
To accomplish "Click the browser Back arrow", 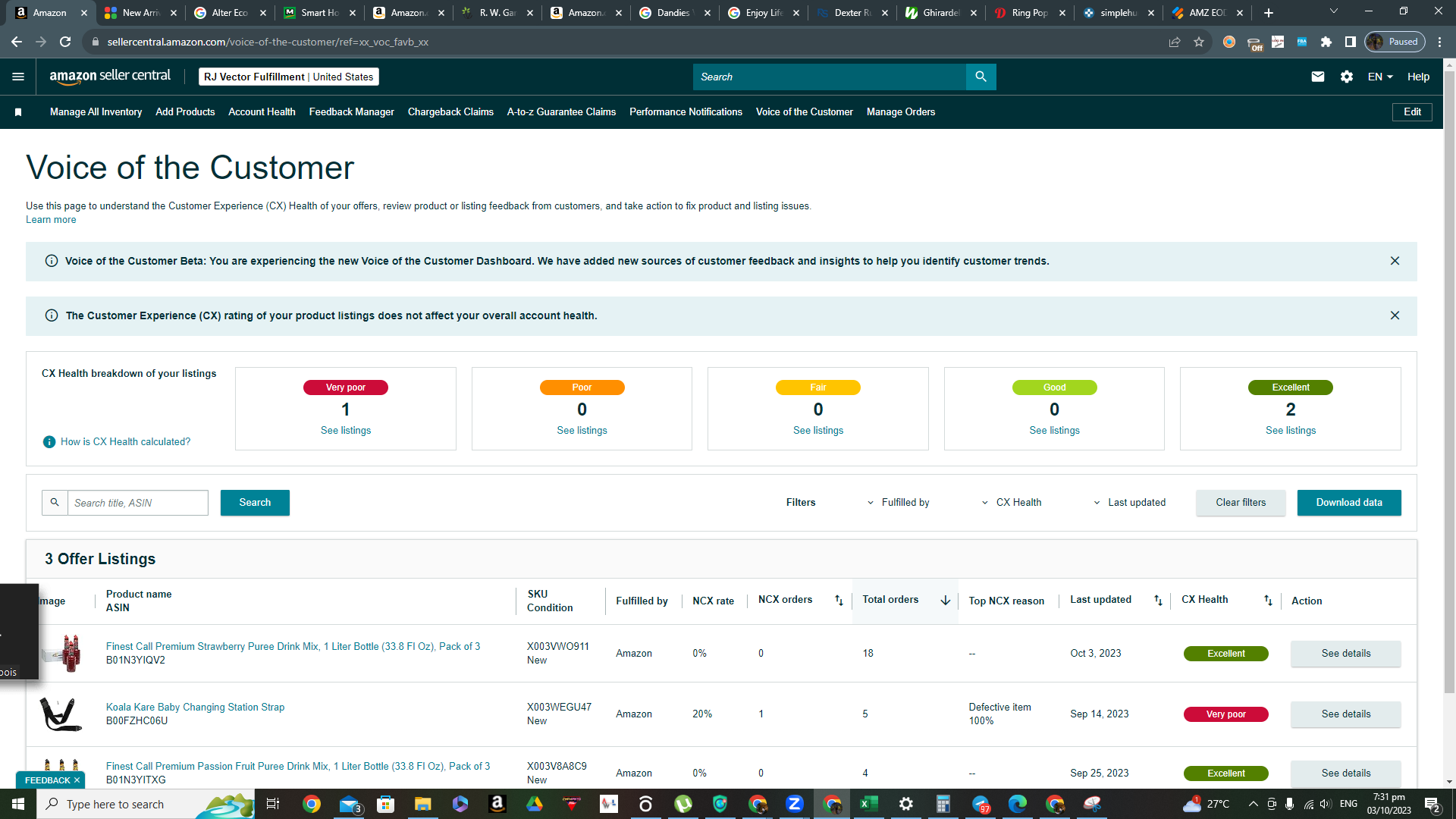I will pos(17,42).
